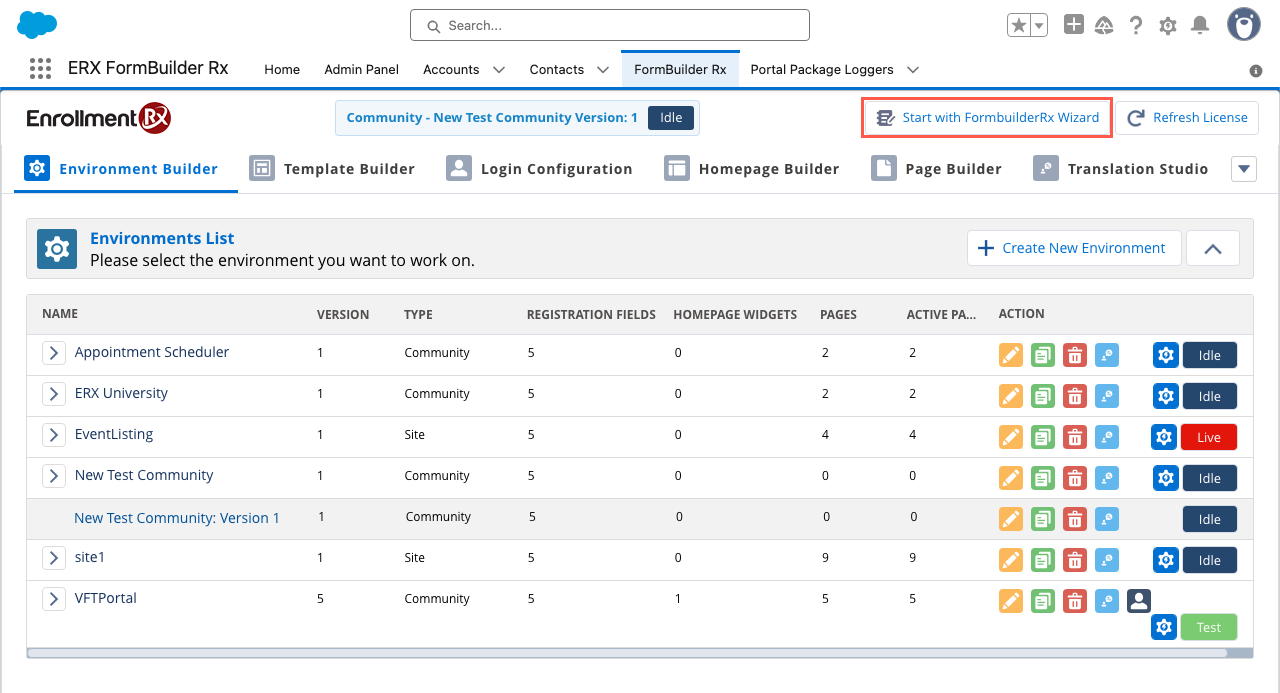Open the more-tabs dropdown after Translation Studio
Image resolution: width=1280 pixels, height=693 pixels.
pyautogui.click(x=1243, y=169)
